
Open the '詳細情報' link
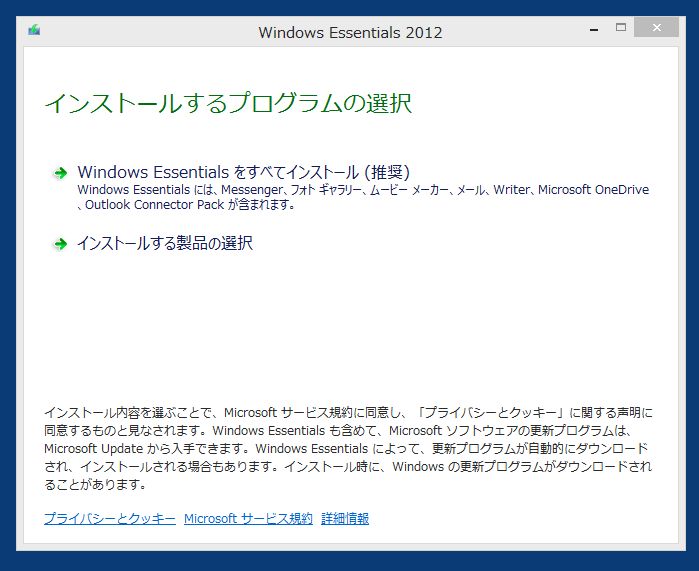click(345, 518)
